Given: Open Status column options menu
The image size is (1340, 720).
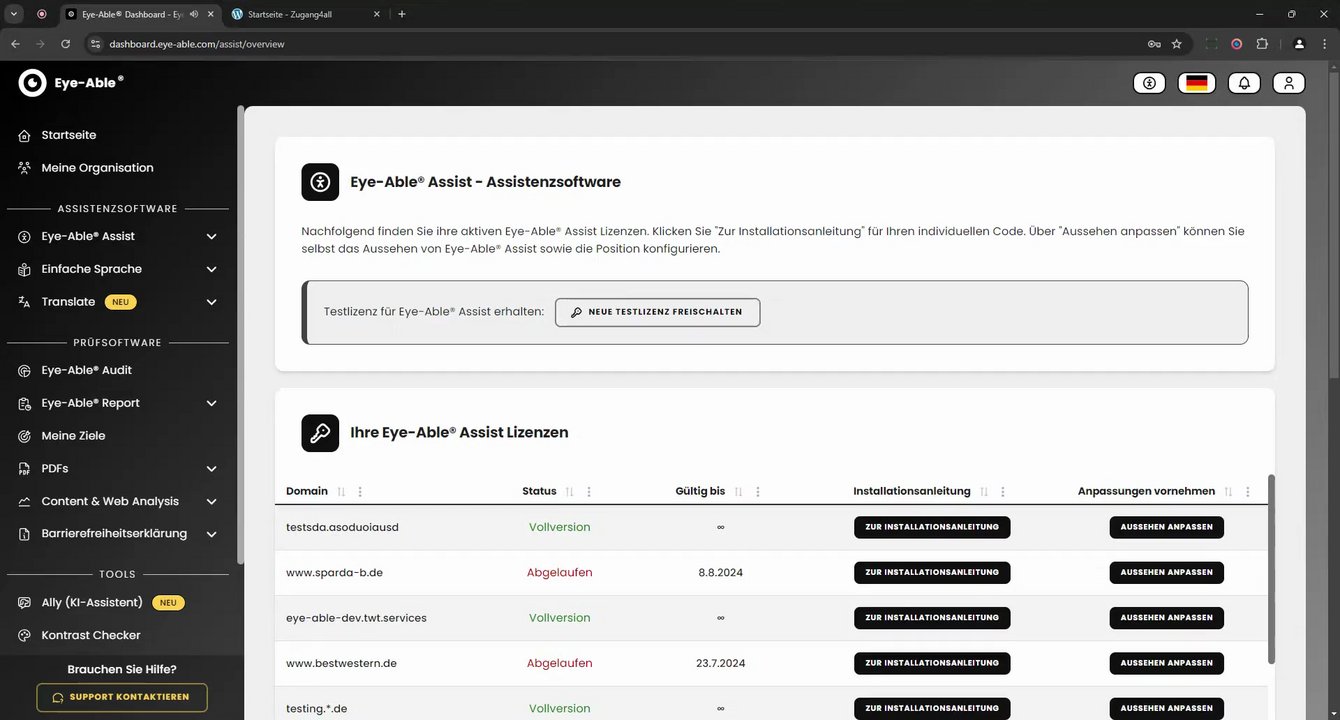Looking at the screenshot, I should (589, 492).
